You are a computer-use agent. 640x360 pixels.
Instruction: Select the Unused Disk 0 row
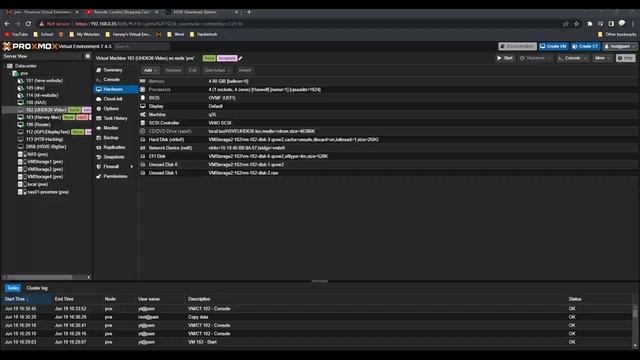pos(389,164)
